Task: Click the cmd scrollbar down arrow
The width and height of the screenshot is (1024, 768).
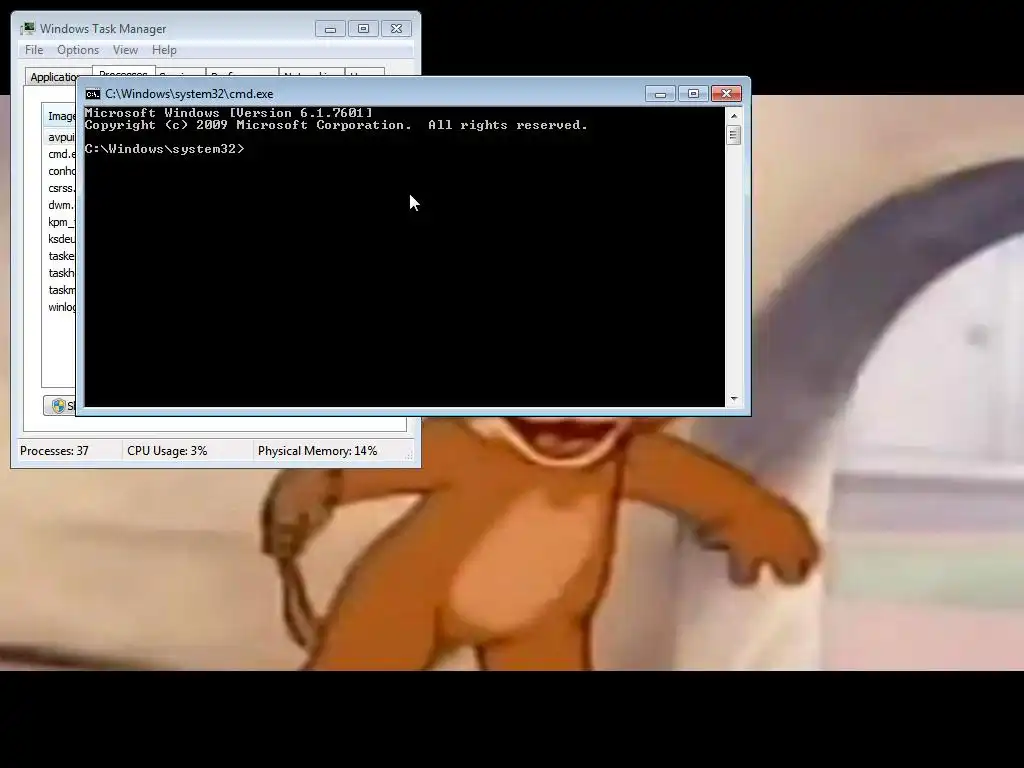Action: [734, 398]
